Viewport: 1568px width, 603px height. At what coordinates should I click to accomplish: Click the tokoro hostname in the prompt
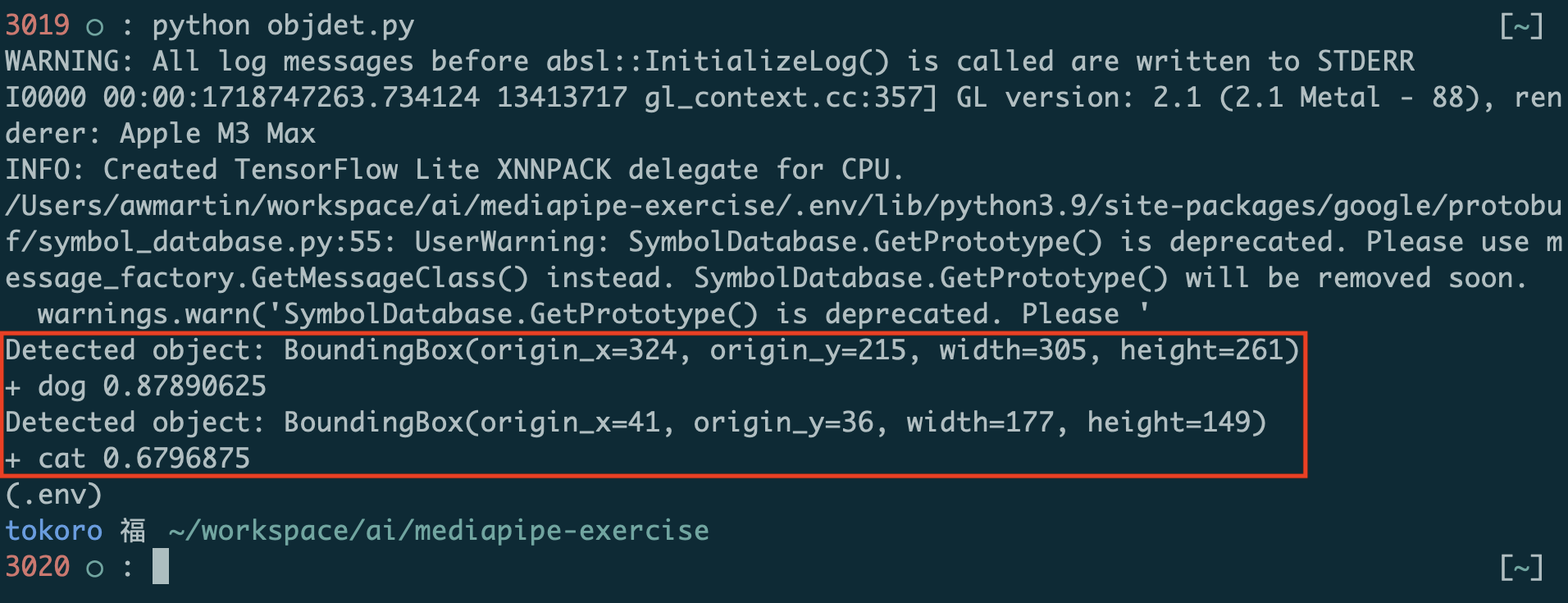tap(54, 531)
